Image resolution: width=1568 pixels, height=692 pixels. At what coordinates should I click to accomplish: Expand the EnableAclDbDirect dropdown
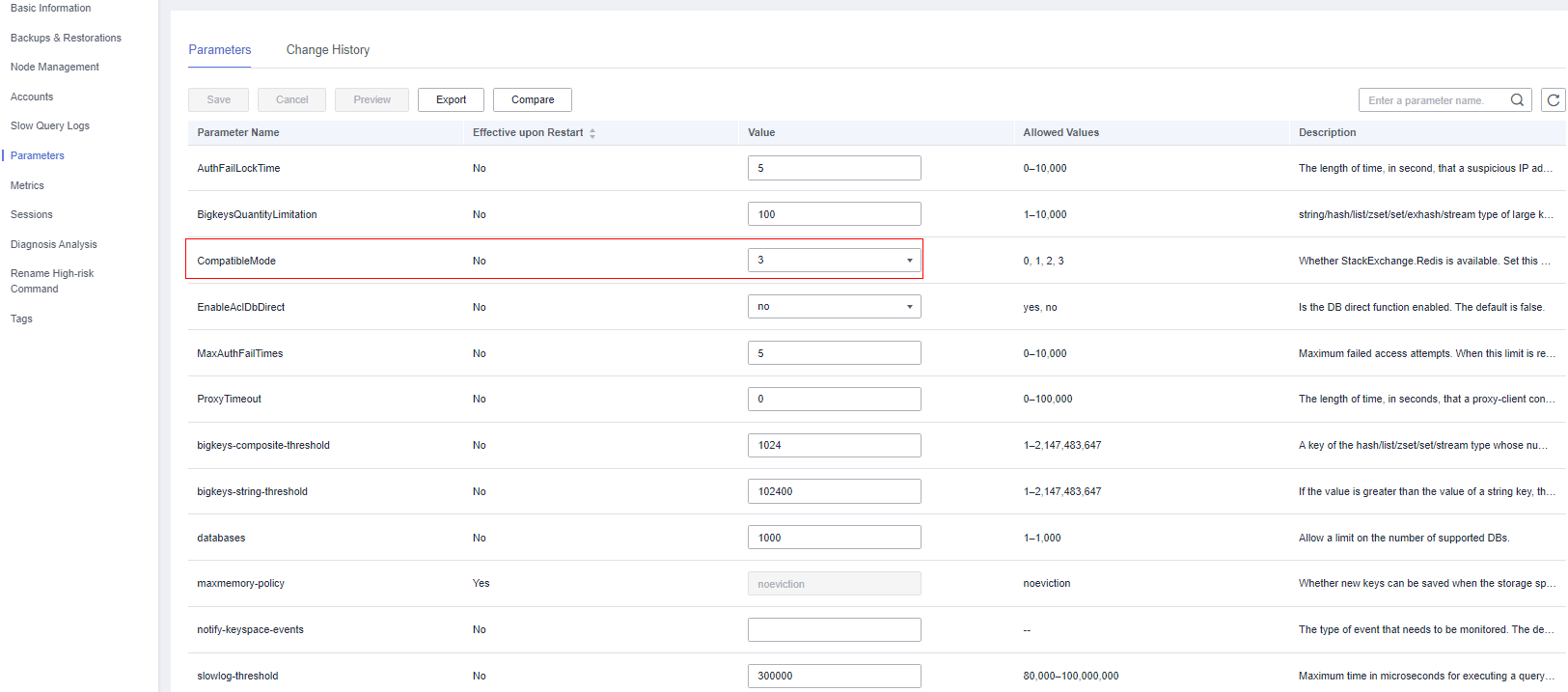click(834, 307)
